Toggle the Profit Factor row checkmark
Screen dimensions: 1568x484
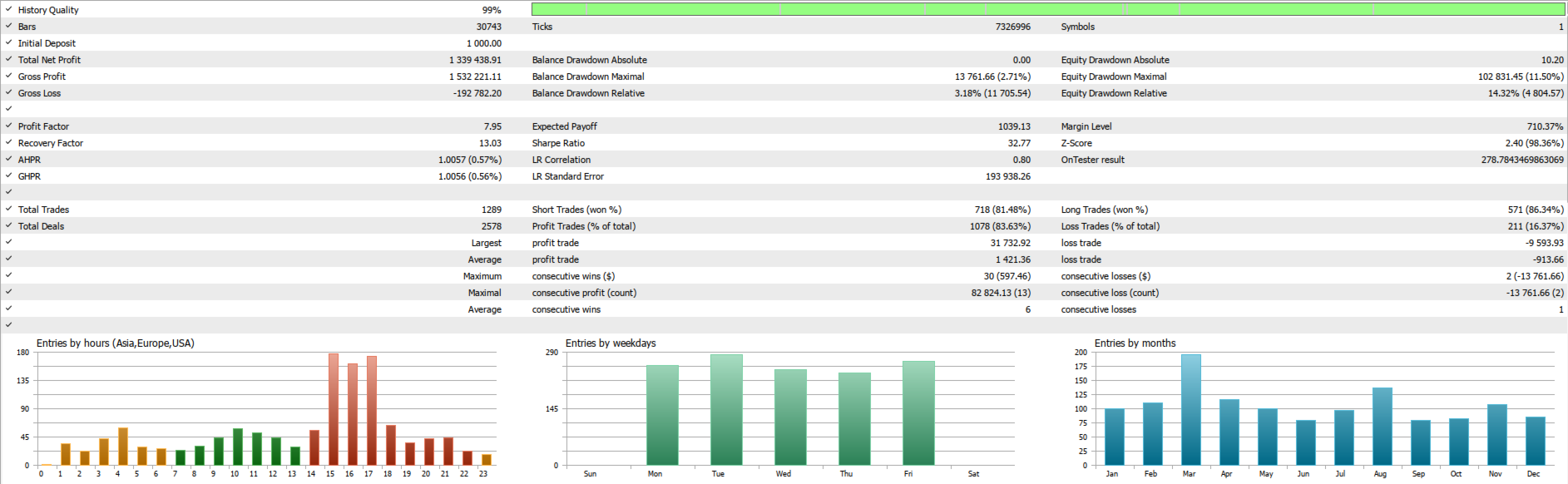(8, 126)
